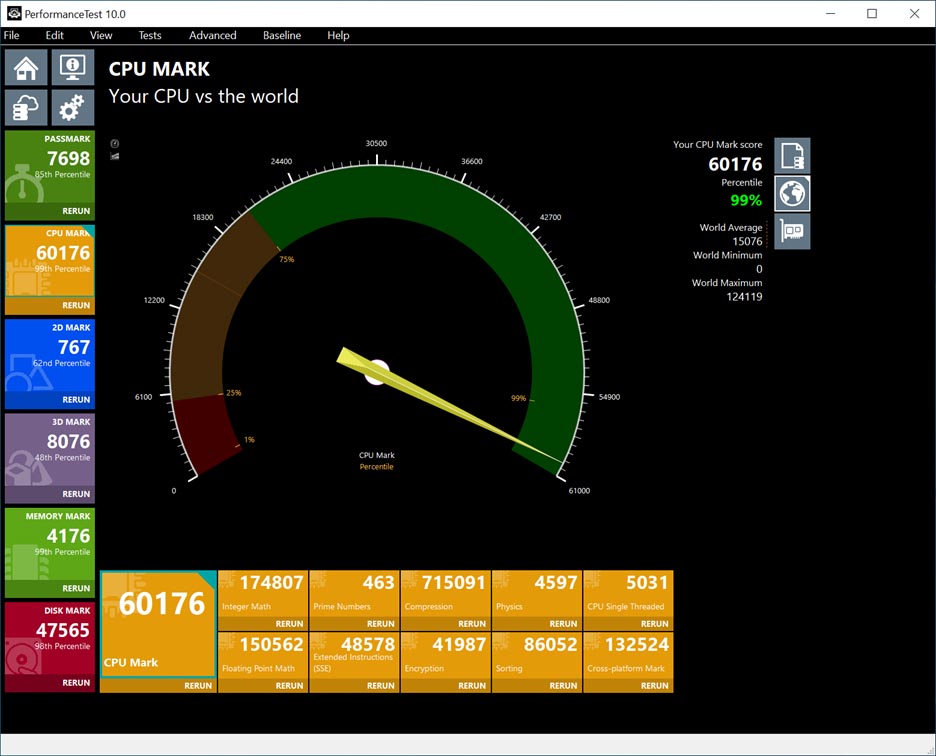Select the Floating Point Math 150562 tile

tap(263, 656)
